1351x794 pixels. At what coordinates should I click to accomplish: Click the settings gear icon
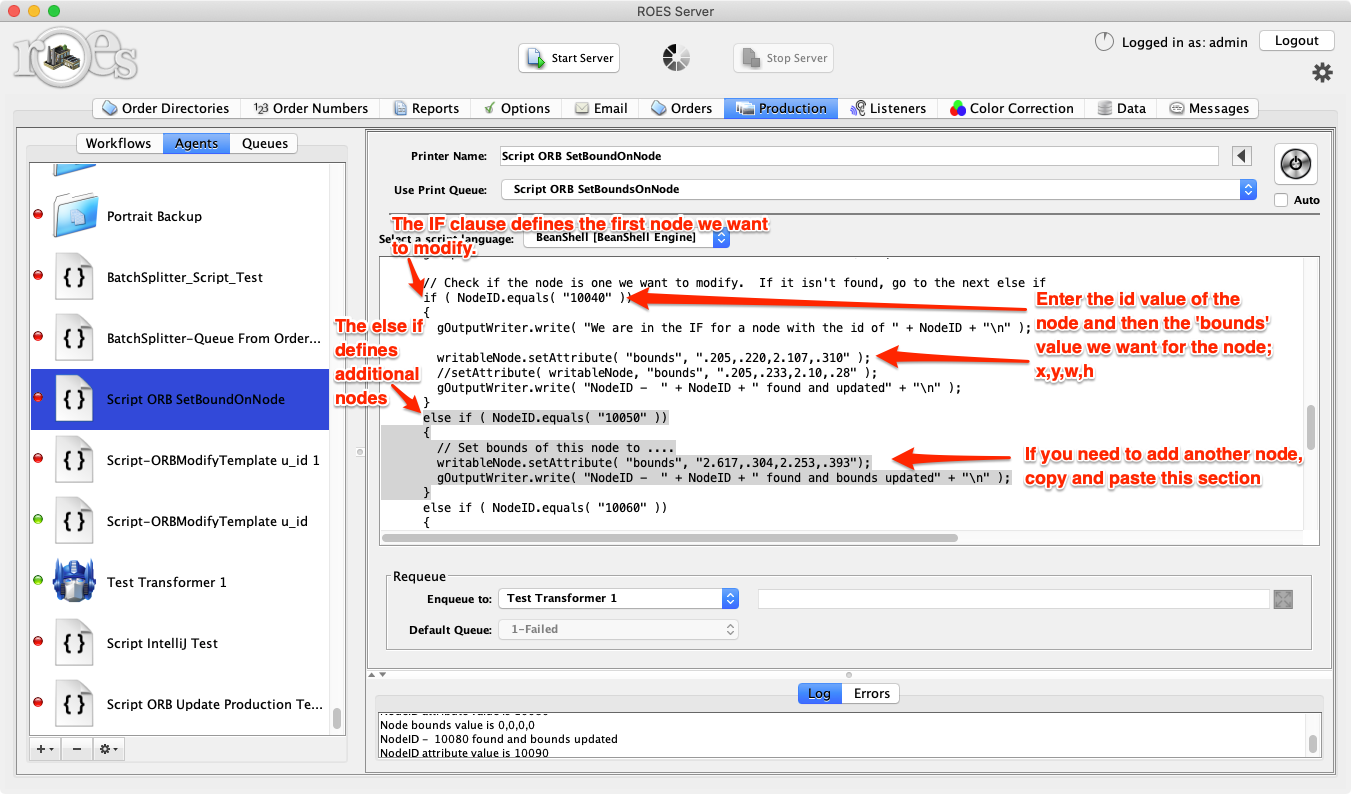tap(1322, 73)
